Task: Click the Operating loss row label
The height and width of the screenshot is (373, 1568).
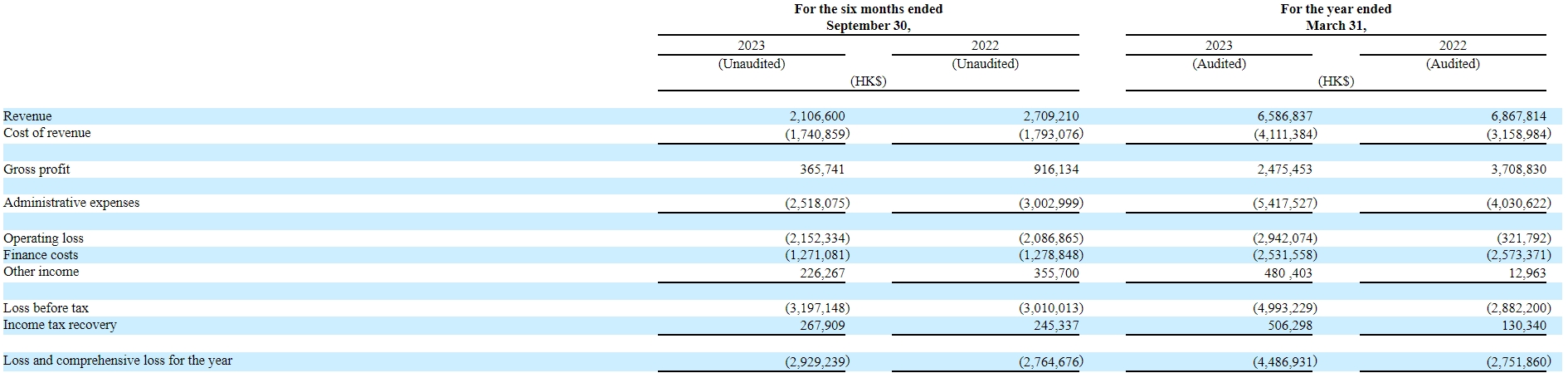Action: [43, 238]
